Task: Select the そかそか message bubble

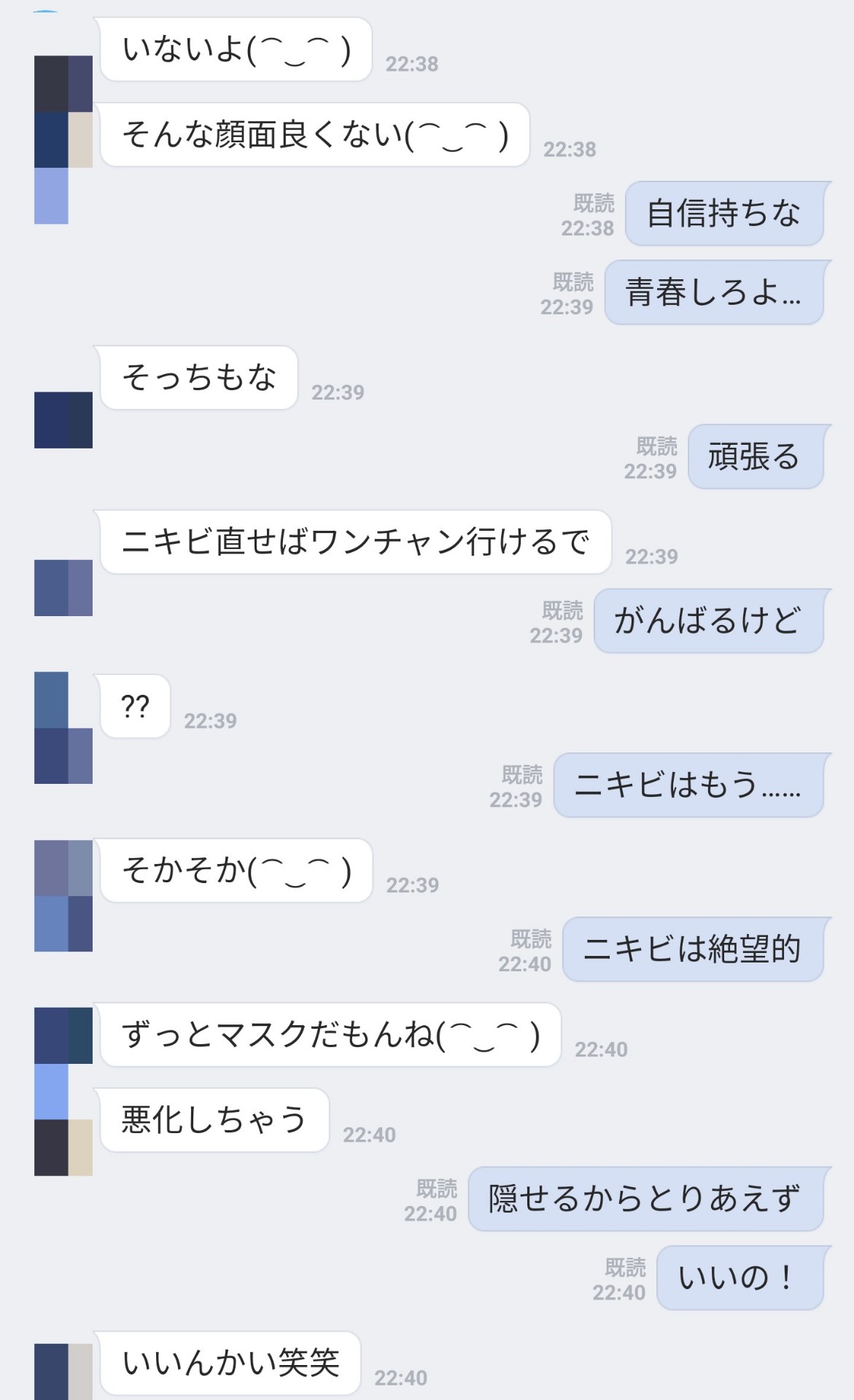Action: [236, 871]
